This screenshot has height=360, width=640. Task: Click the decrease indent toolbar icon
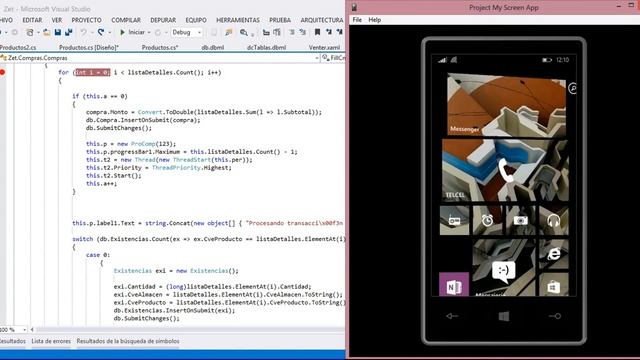[266, 32]
